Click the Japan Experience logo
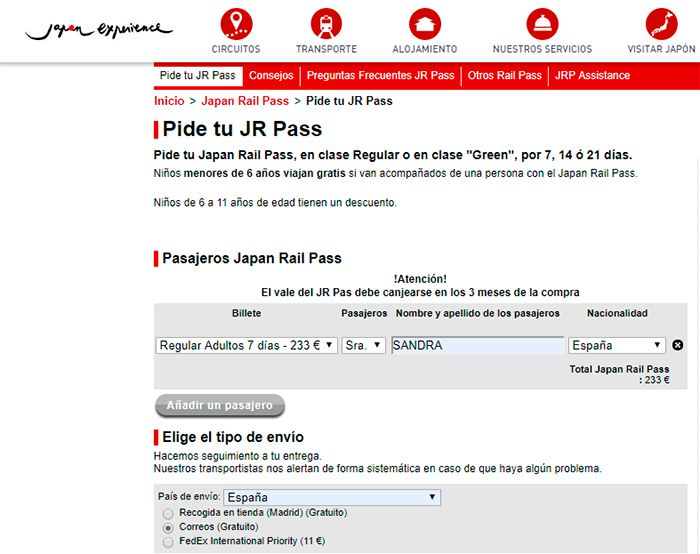700x554 pixels. tap(99, 30)
